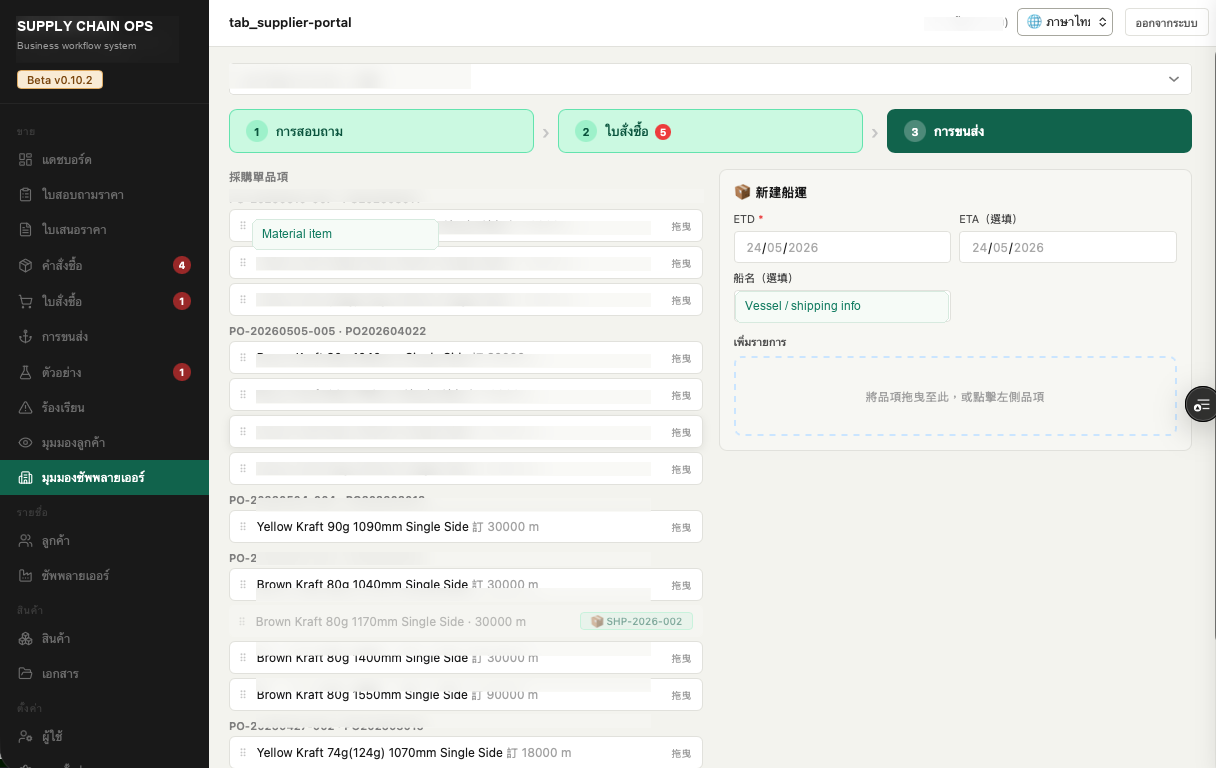Click the ใบสั่งซื้อ shopping cart icon

(26, 301)
